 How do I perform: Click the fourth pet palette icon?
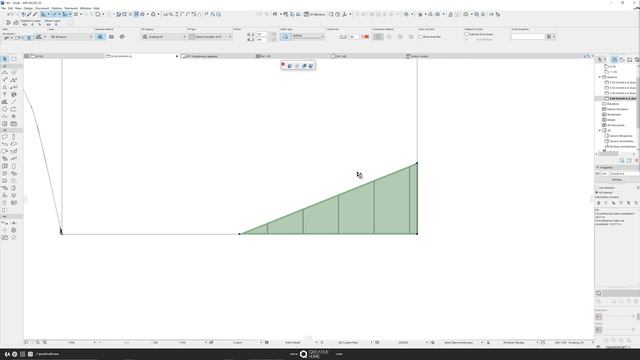coord(304,65)
